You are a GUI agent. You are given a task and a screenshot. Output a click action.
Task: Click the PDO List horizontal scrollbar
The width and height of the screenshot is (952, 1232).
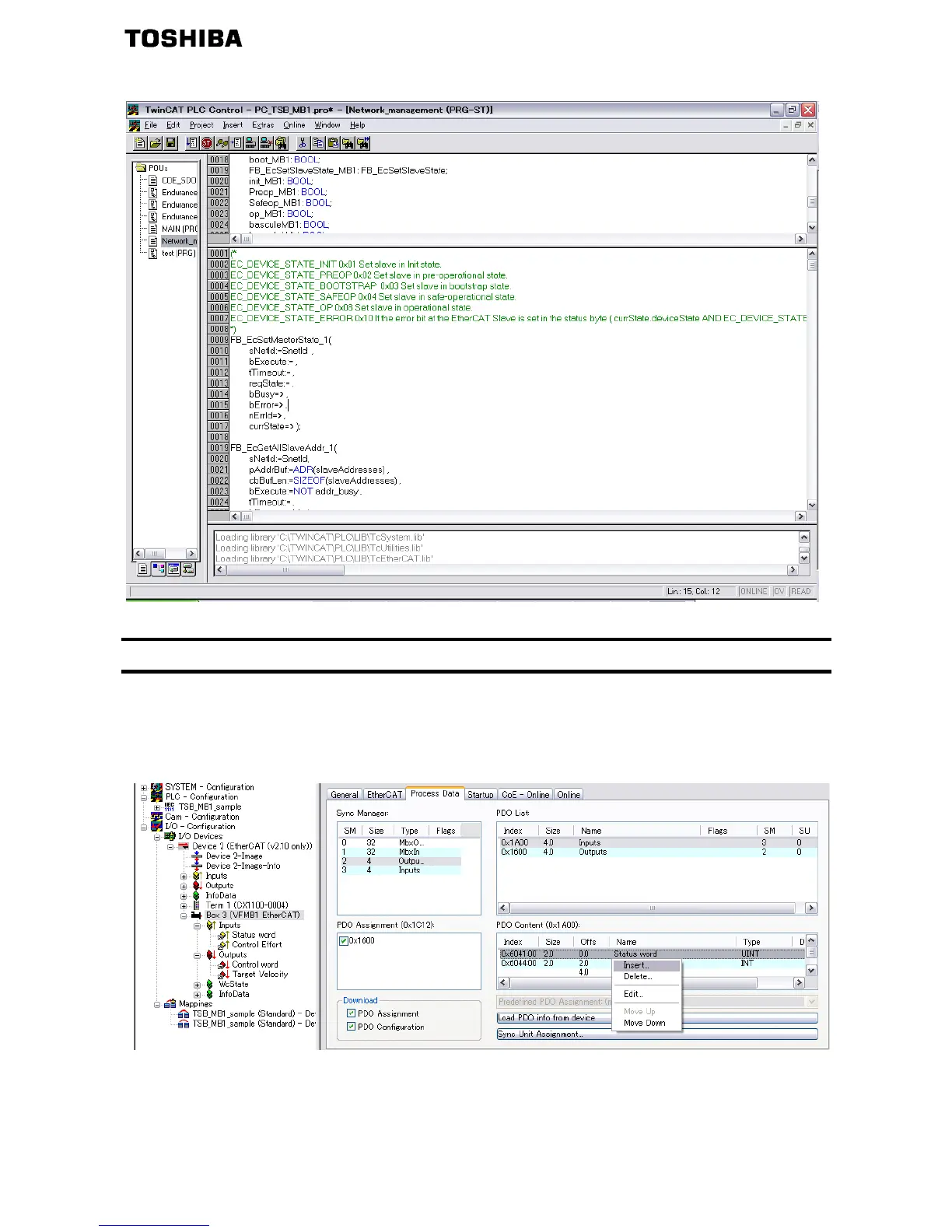pyautogui.click(x=657, y=908)
